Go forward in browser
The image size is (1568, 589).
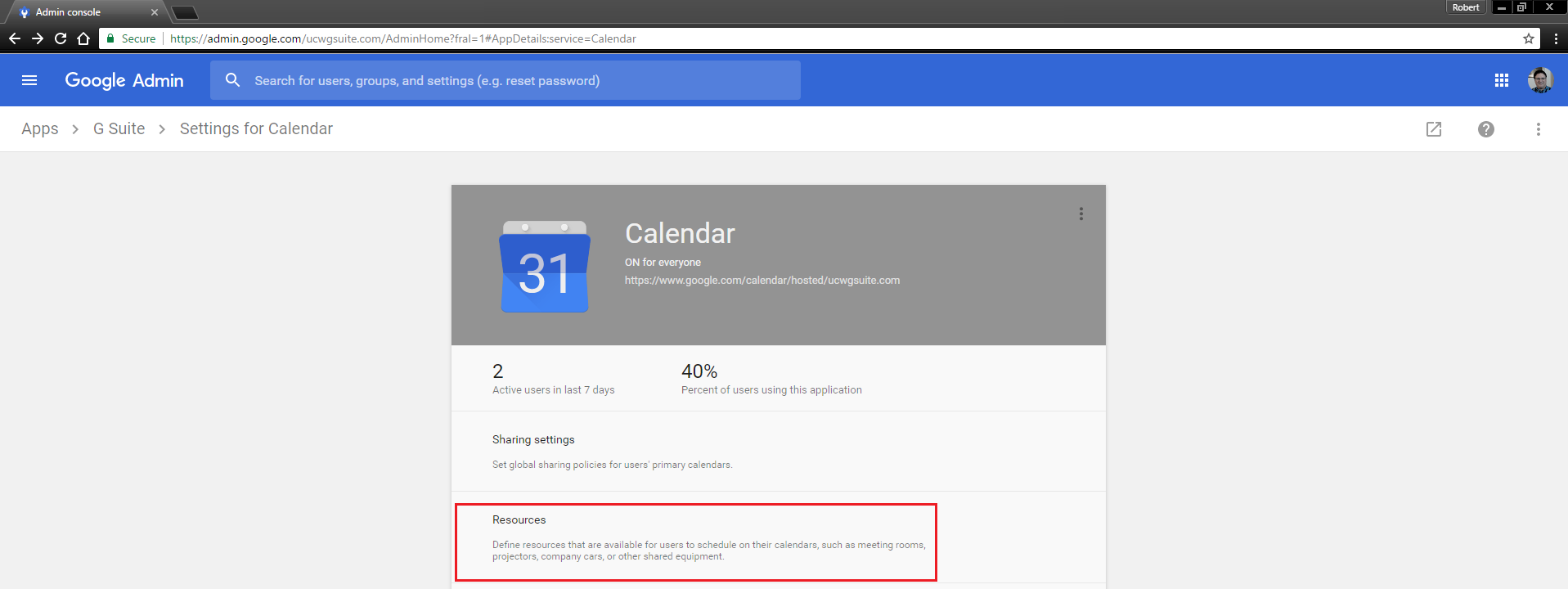[x=38, y=38]
